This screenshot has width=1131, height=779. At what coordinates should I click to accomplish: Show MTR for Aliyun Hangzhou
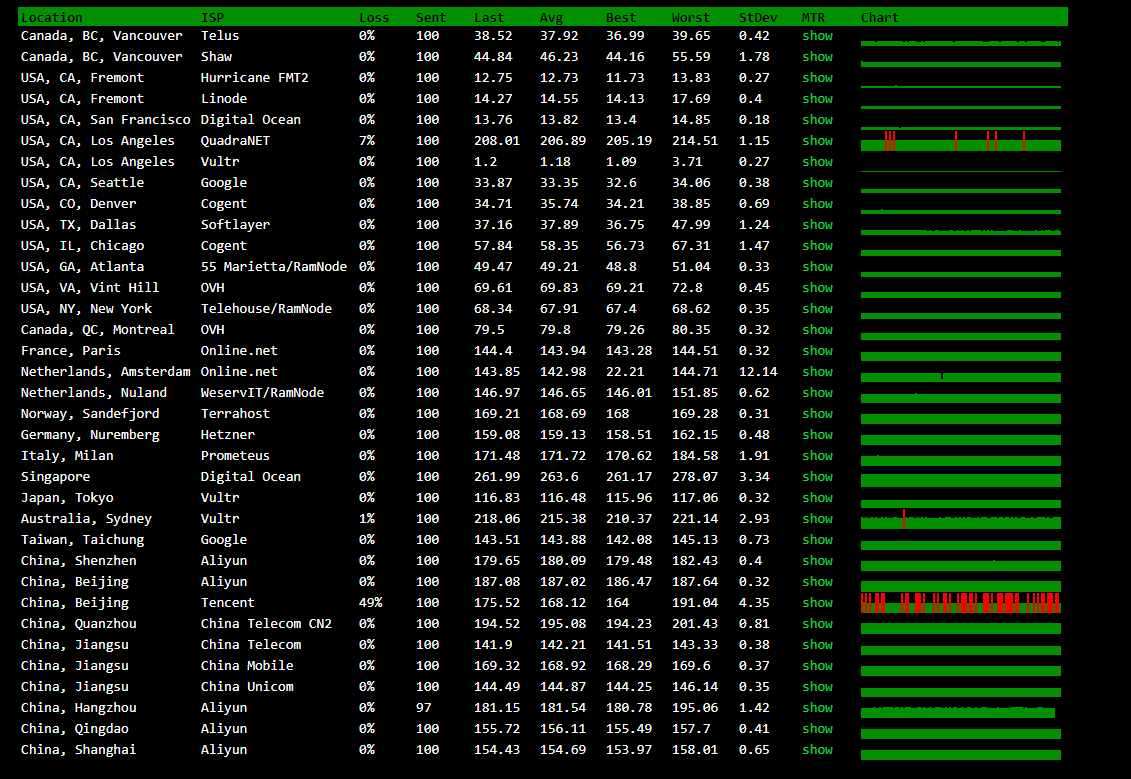pyautogui.click(x=817, y=707)
